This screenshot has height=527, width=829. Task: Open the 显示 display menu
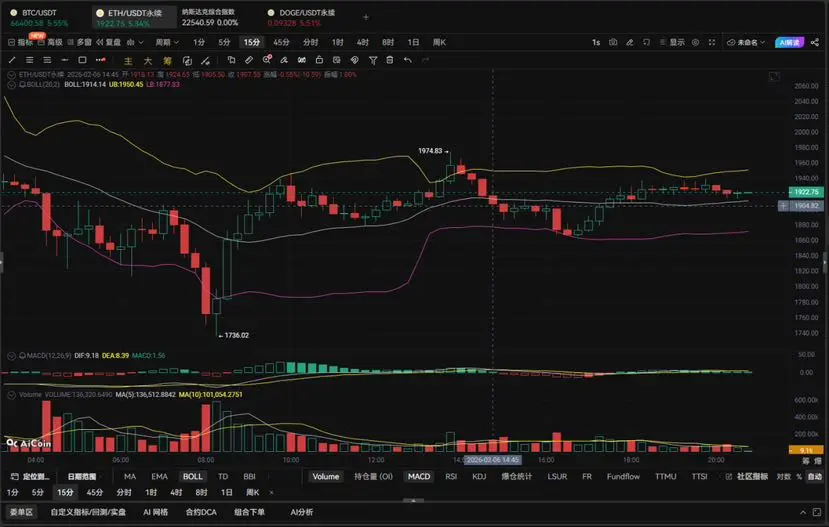click(672, 42)
